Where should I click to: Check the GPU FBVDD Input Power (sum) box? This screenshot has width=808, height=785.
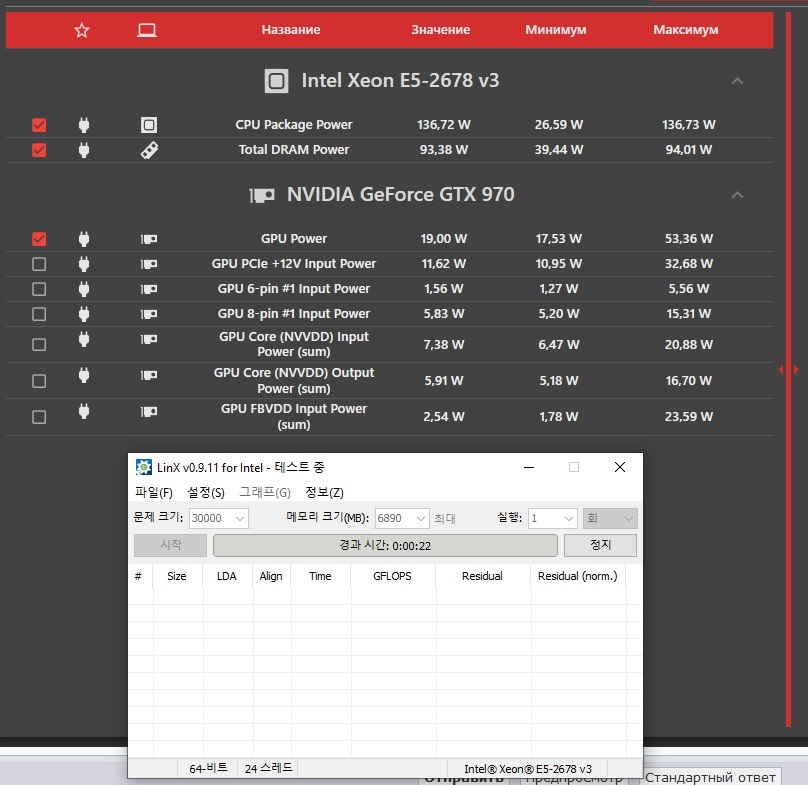(39, 417)
